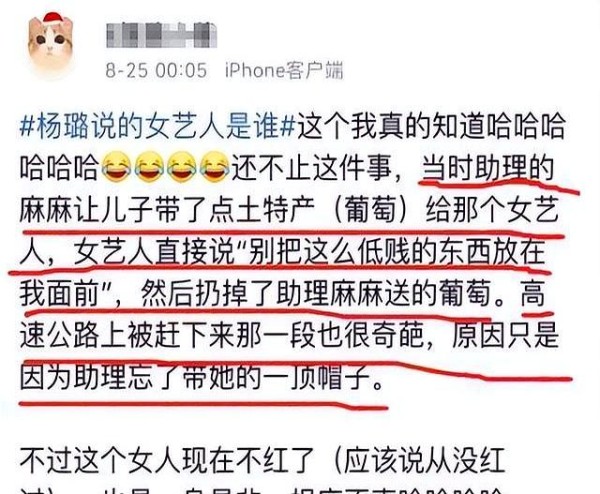The height and width of the screenshot is (494, 600).
Task: Click the red Santa hat on avatar
Action: click(53, 19)
